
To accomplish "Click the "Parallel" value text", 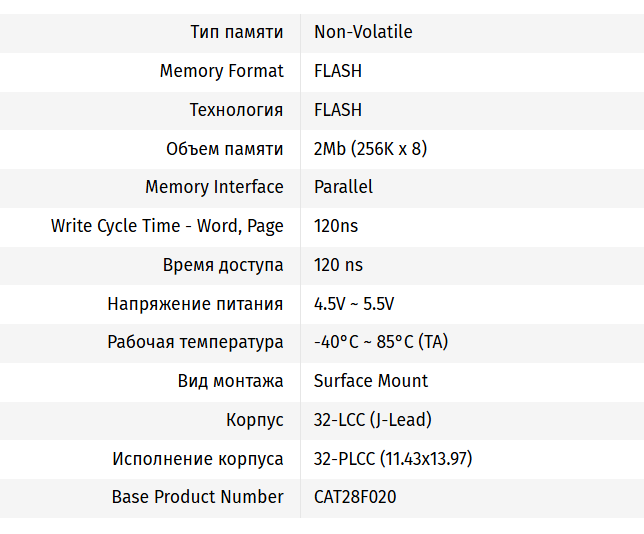I will pos(343,187).
